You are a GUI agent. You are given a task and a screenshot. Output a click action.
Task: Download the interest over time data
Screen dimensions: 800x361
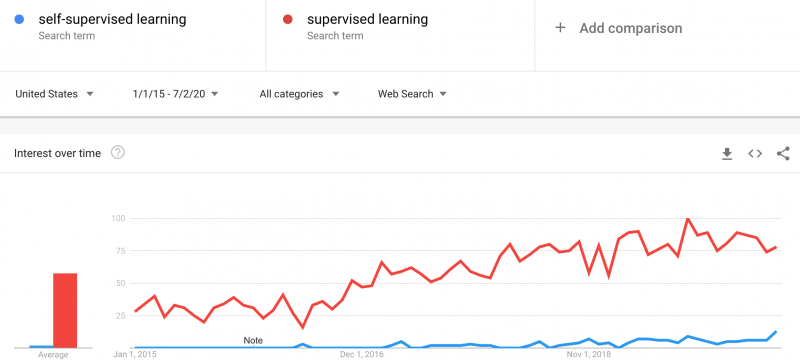click(727, 153)
